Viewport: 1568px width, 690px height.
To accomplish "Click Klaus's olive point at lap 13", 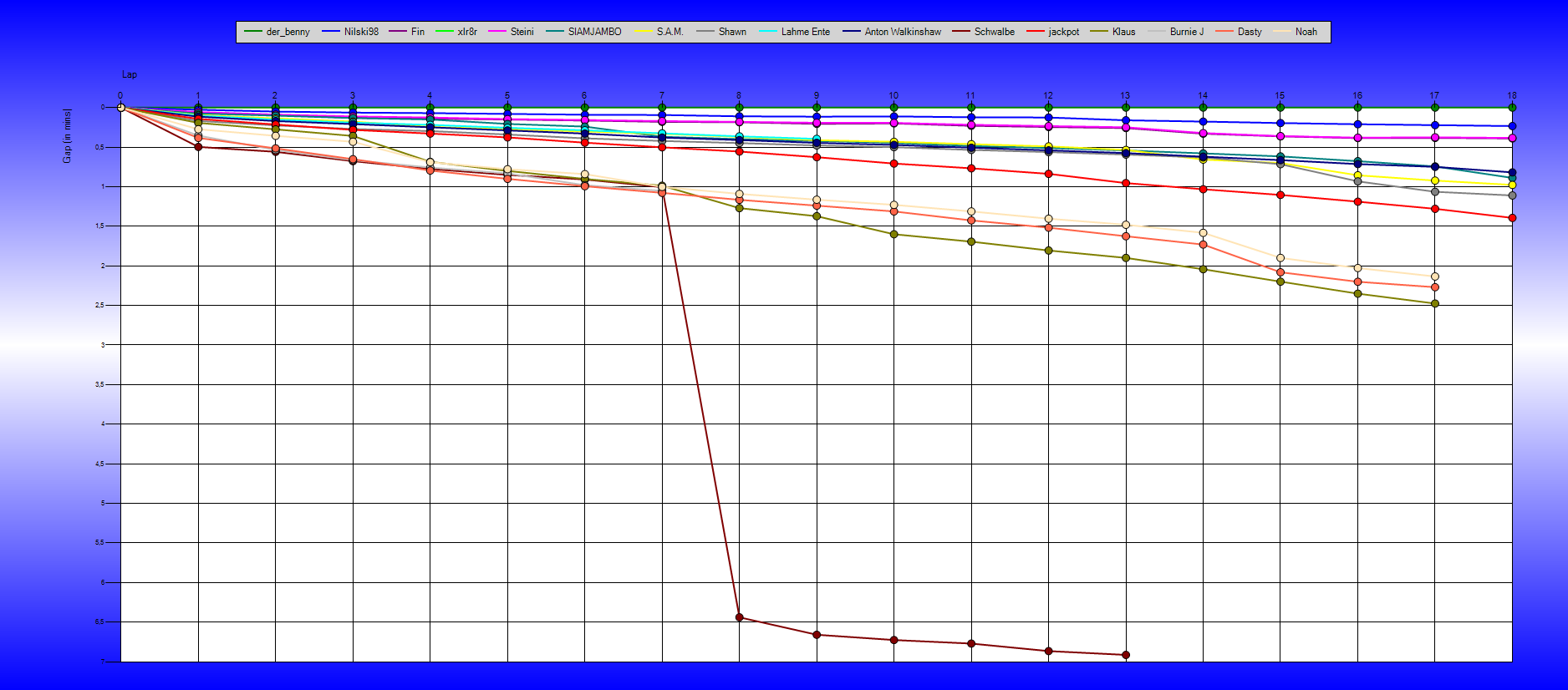I will pyautogui.click(x=1126, y=258).
